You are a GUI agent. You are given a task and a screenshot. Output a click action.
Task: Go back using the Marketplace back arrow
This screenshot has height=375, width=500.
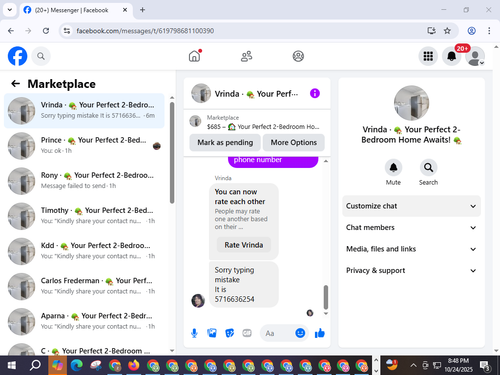click(16, 83)
